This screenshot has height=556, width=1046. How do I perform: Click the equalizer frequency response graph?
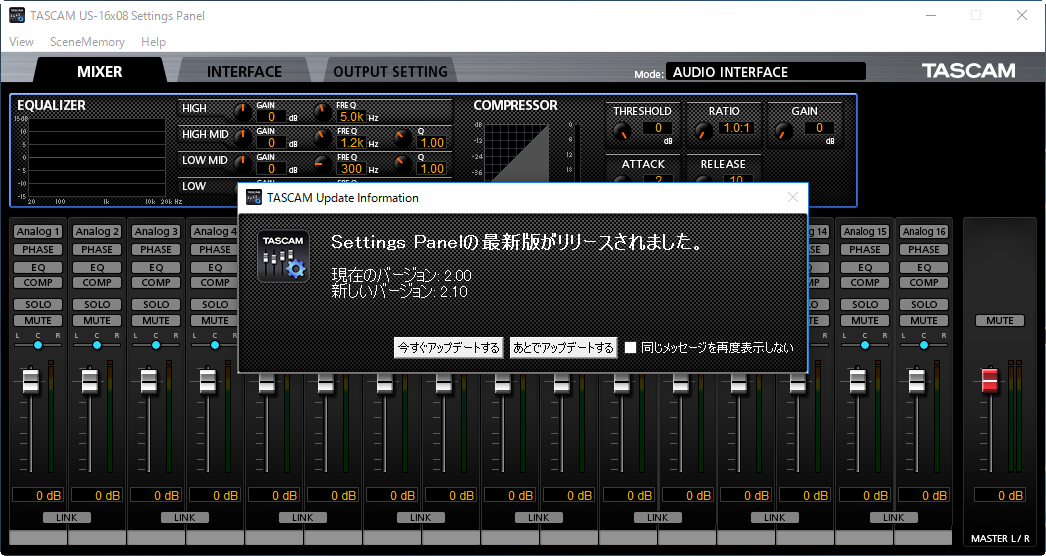click(97, 158)
